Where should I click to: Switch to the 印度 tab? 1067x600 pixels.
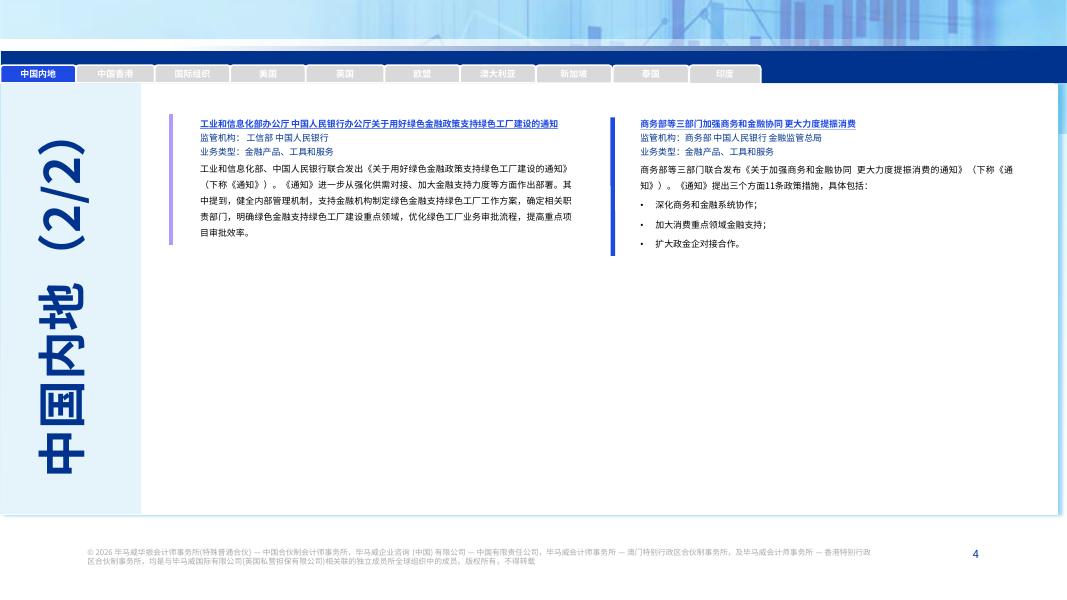725,74
